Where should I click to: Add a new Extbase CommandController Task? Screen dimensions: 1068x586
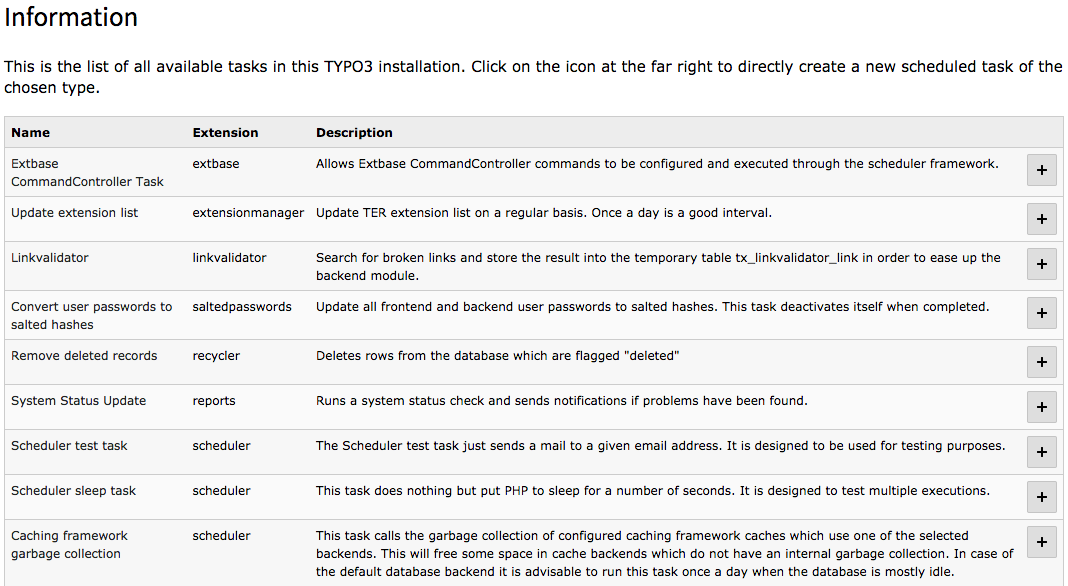(1041, 170)
